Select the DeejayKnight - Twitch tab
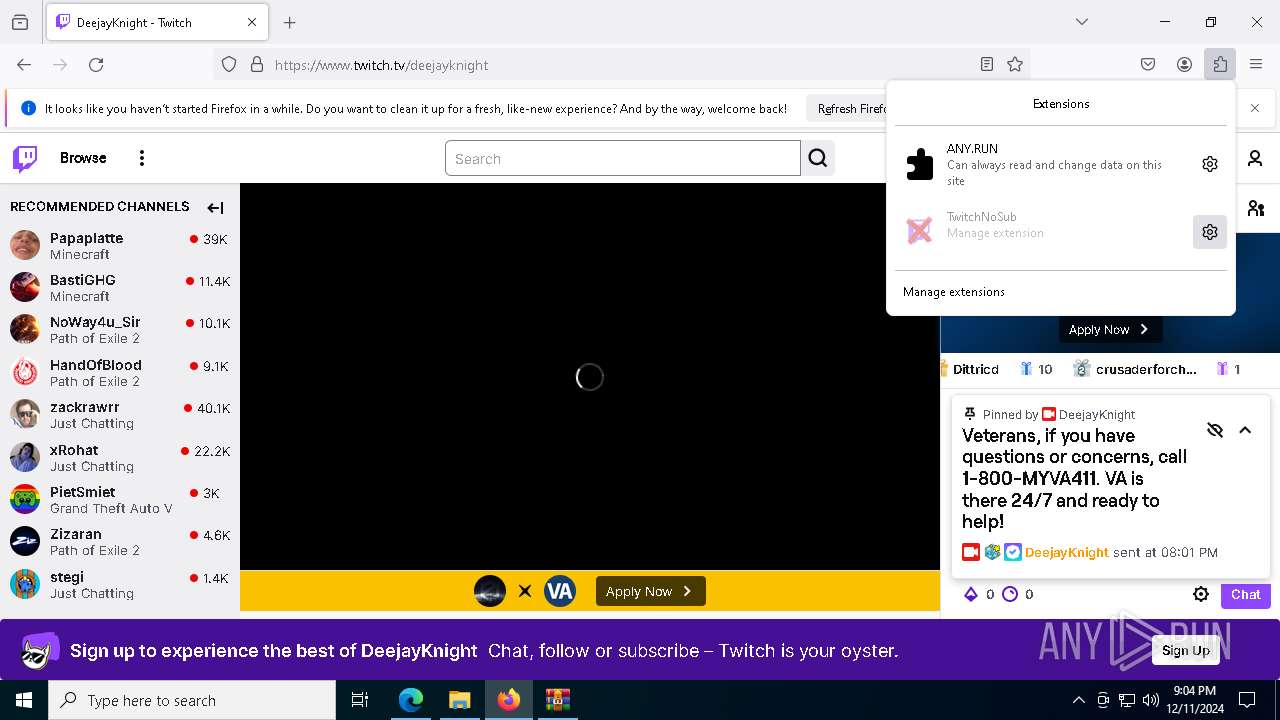The height and width of the screenshot is (720, 1280). (x=157, y=22)
